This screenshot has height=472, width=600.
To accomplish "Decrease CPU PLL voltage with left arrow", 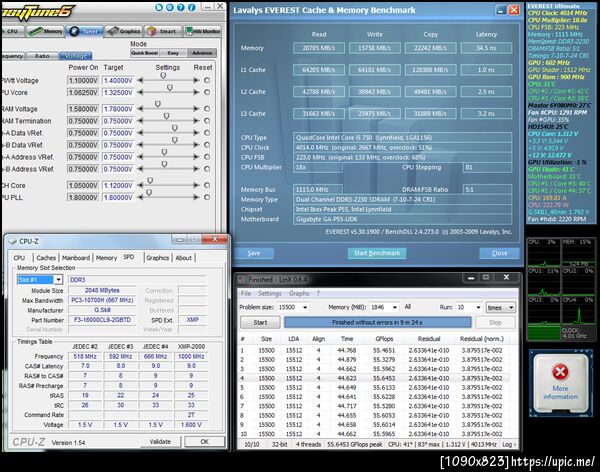I will [x=140, y=197].
